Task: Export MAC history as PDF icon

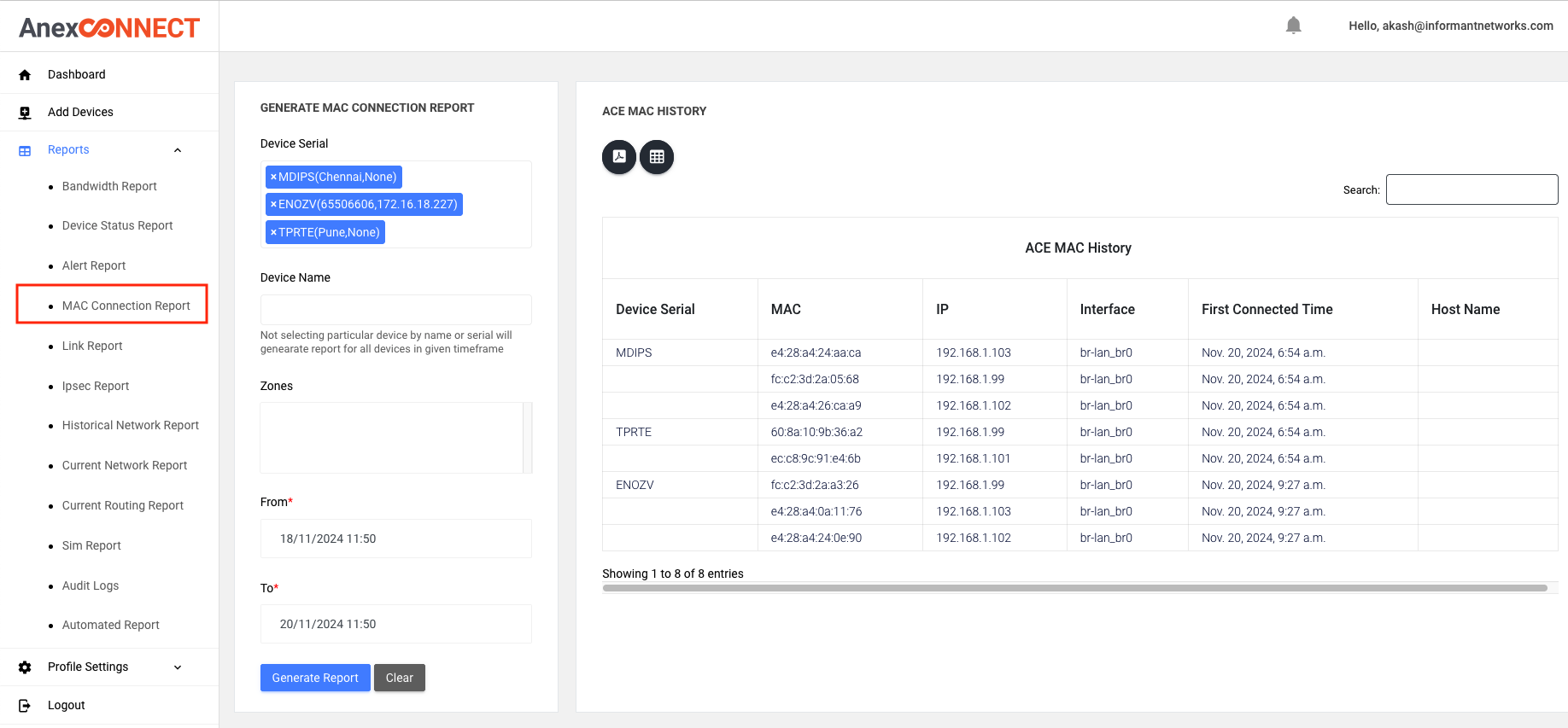Action: 619,157
